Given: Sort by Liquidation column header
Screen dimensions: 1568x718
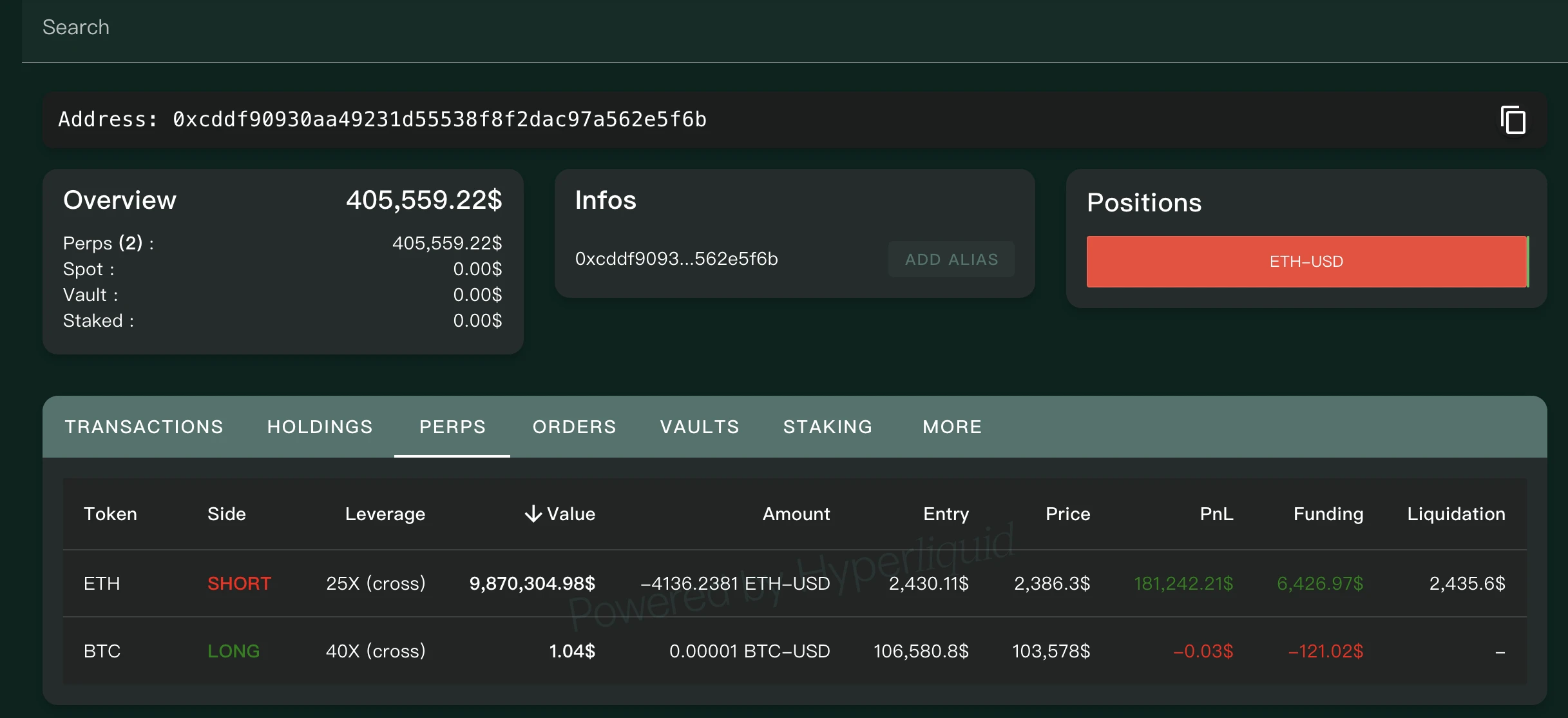Looking at the screenshot, I should click(1456, 514).
